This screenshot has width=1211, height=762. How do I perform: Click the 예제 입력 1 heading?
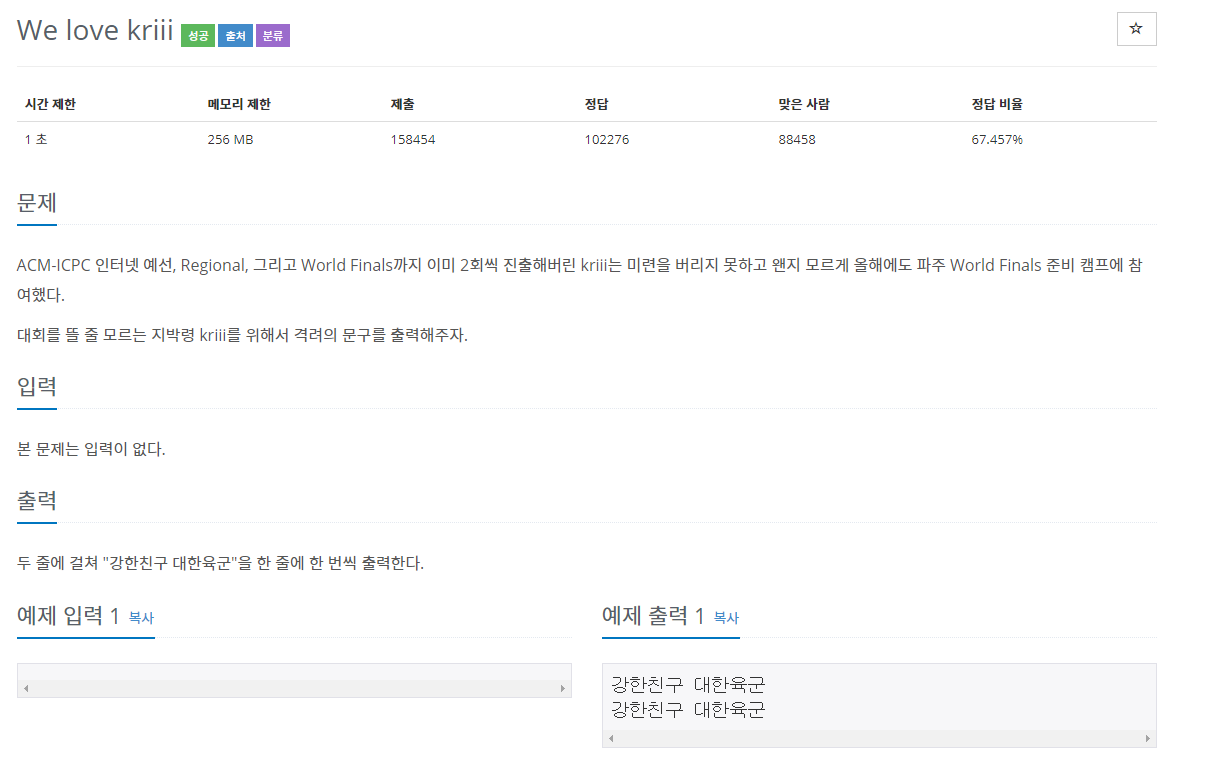pyautogui.click(x=69, y=616)
